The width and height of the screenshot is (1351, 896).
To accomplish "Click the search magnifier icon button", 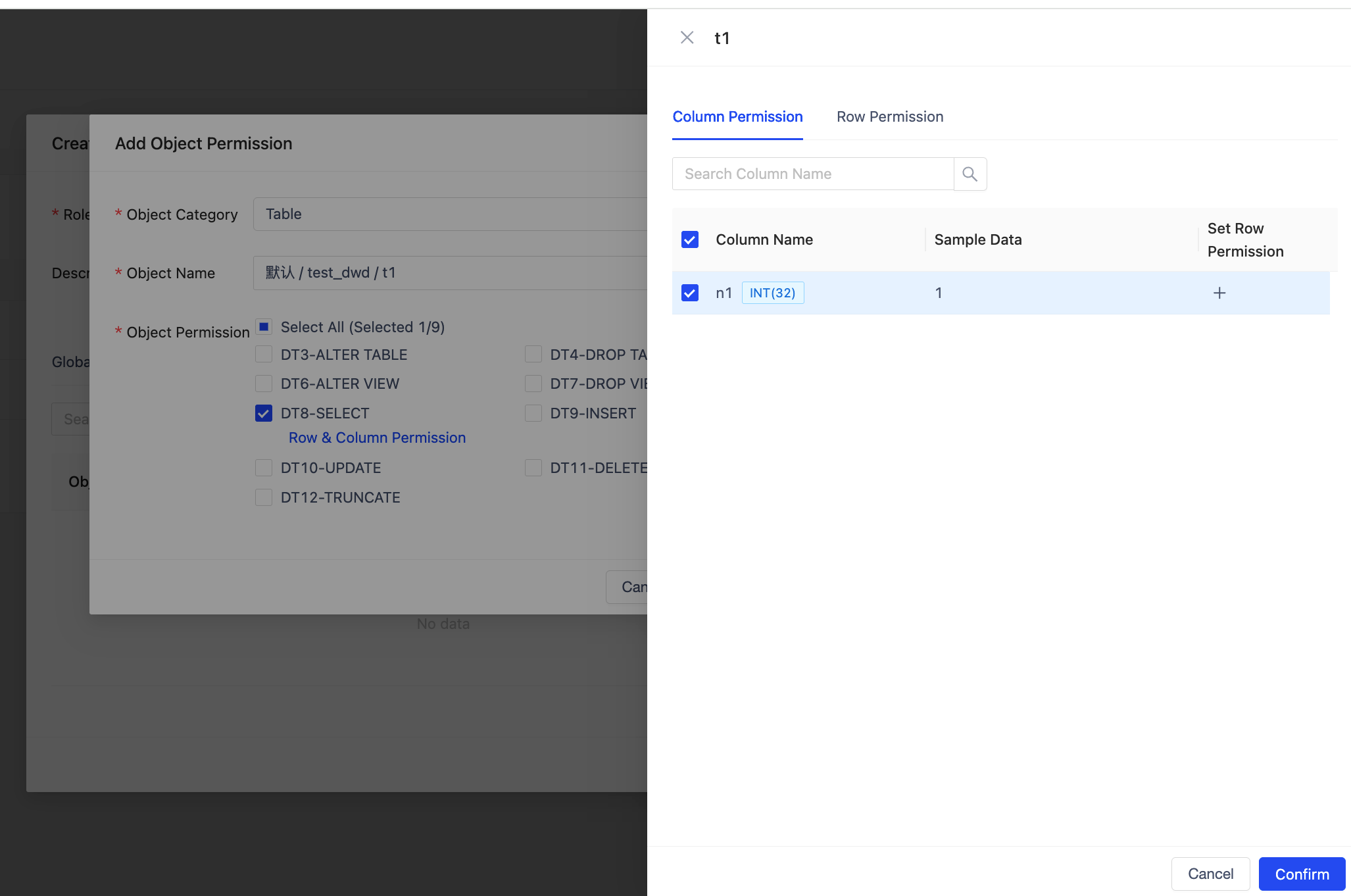I will pos(970,174).
